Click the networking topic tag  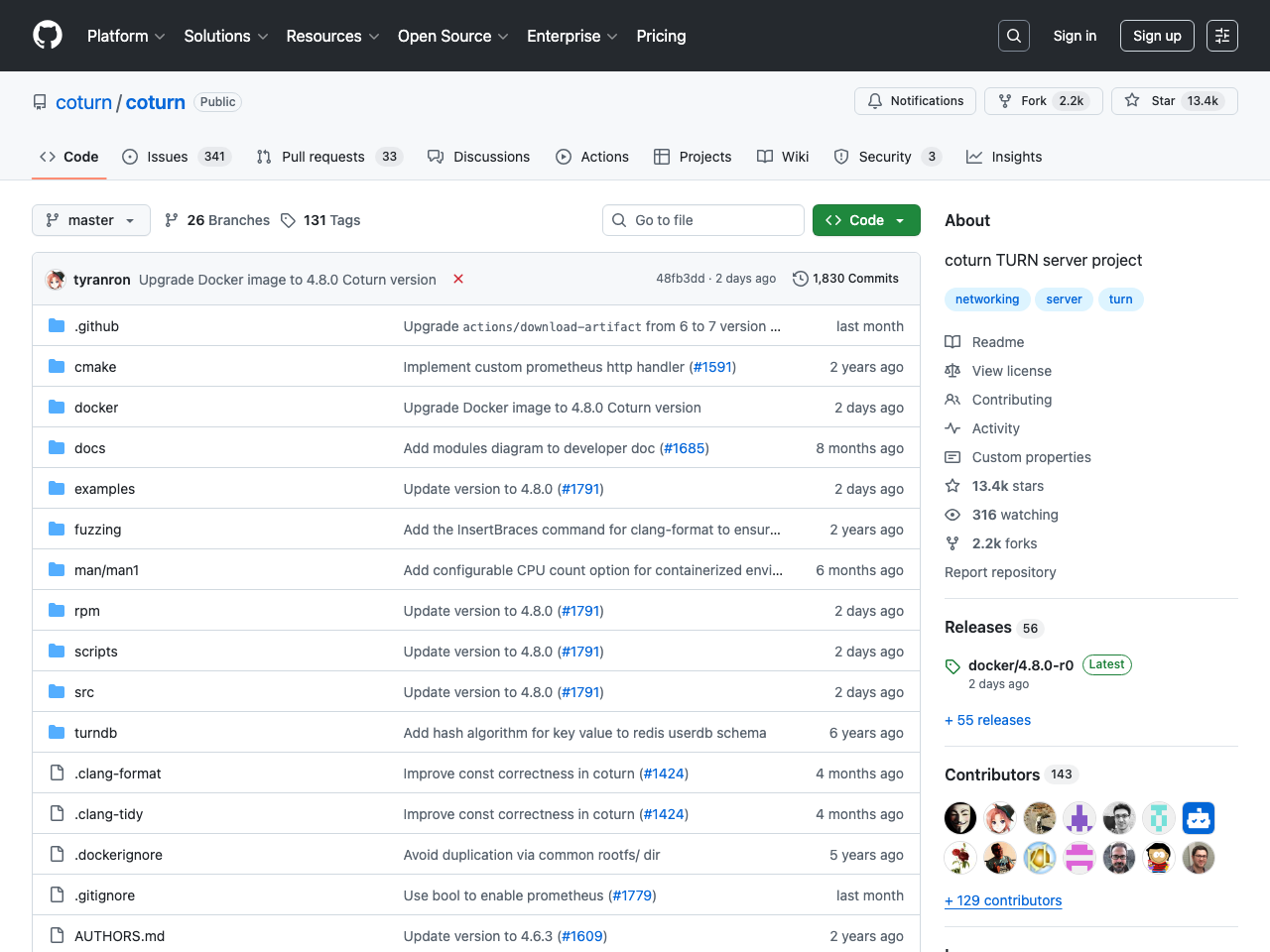987,298
